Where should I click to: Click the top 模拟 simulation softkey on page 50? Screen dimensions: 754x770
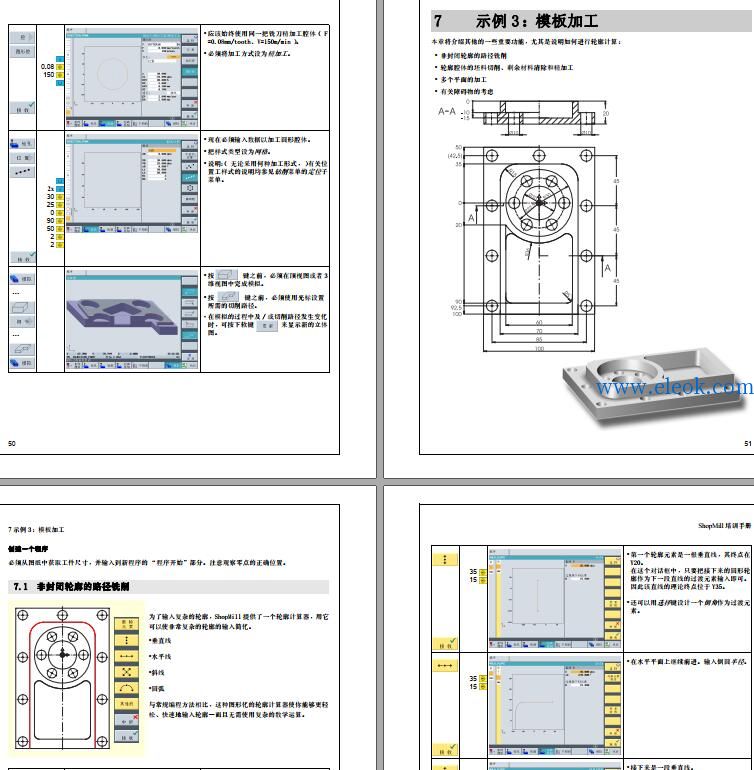pyautogui.click(x=22, y=279)
